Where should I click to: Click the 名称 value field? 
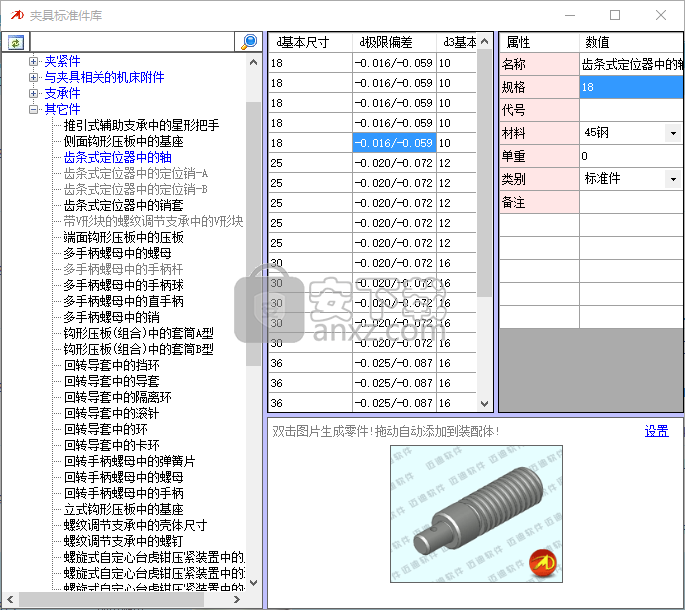pos(631,64)
